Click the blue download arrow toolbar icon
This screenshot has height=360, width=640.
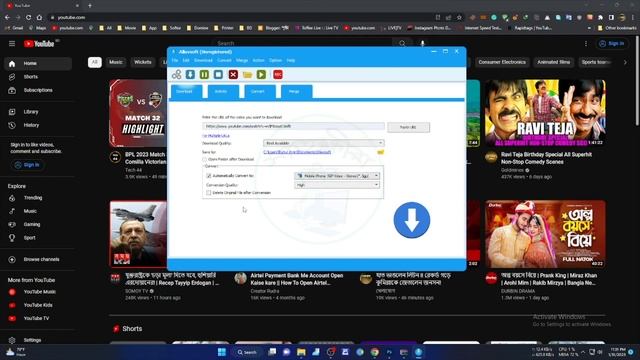(x=190, y=75)
